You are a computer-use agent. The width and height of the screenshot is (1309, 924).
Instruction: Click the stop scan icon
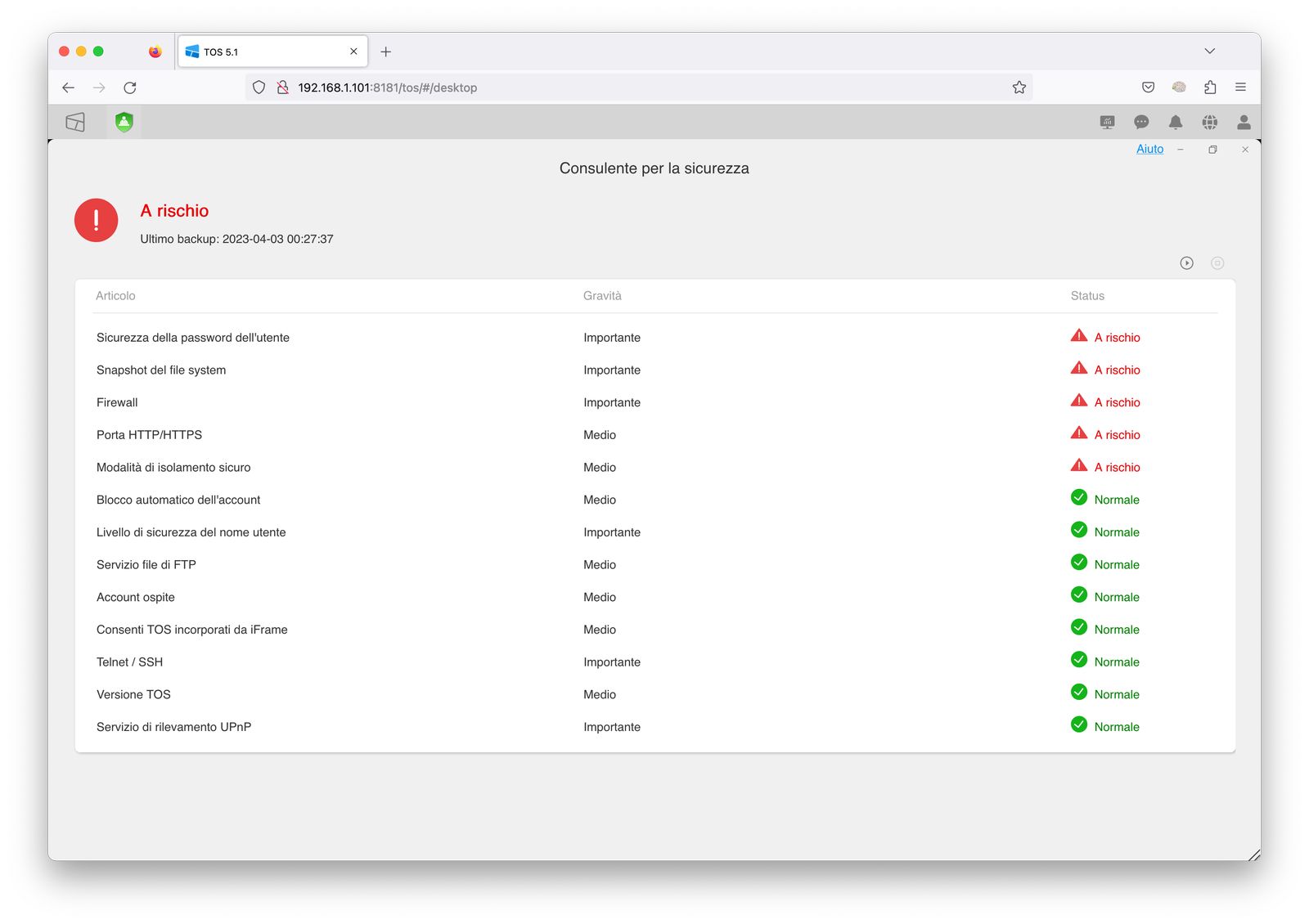(1217, 263)
